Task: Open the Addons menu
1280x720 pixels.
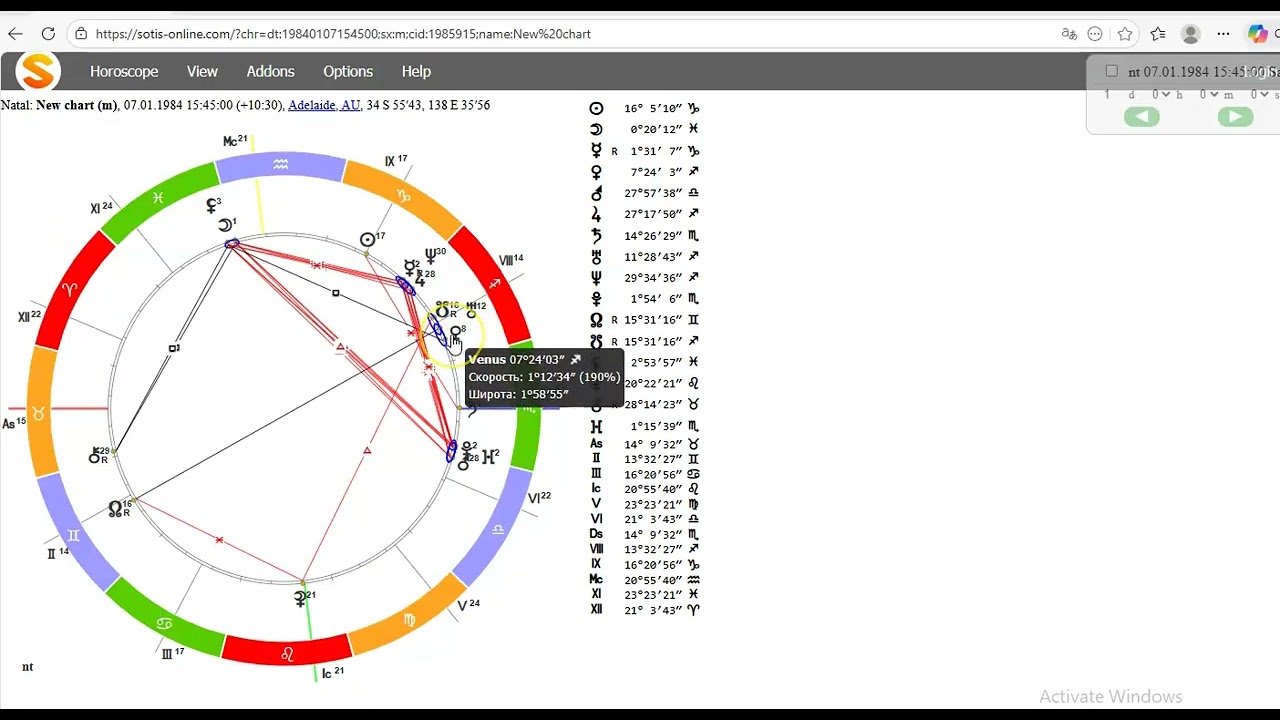Action: pos(270,71)
